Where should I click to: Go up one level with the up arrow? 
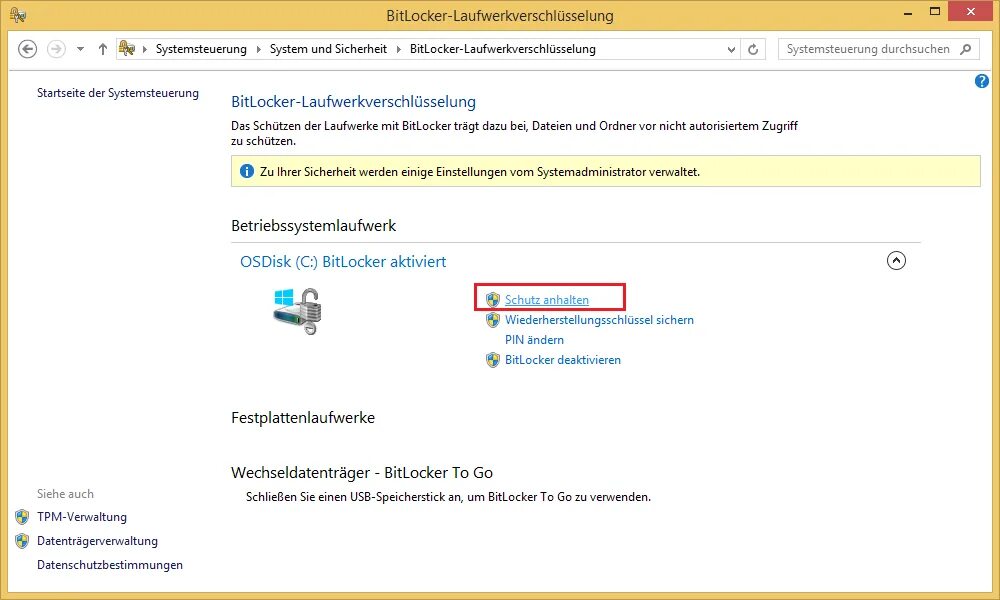pos(103,49)
